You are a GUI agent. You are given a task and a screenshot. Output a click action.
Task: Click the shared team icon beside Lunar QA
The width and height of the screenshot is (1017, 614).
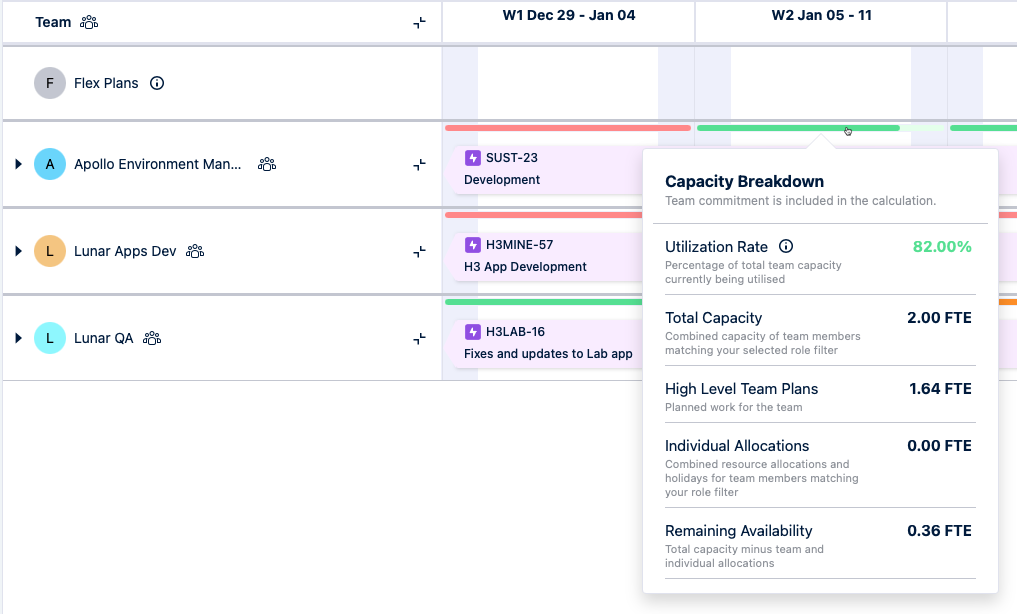(151, 338)
